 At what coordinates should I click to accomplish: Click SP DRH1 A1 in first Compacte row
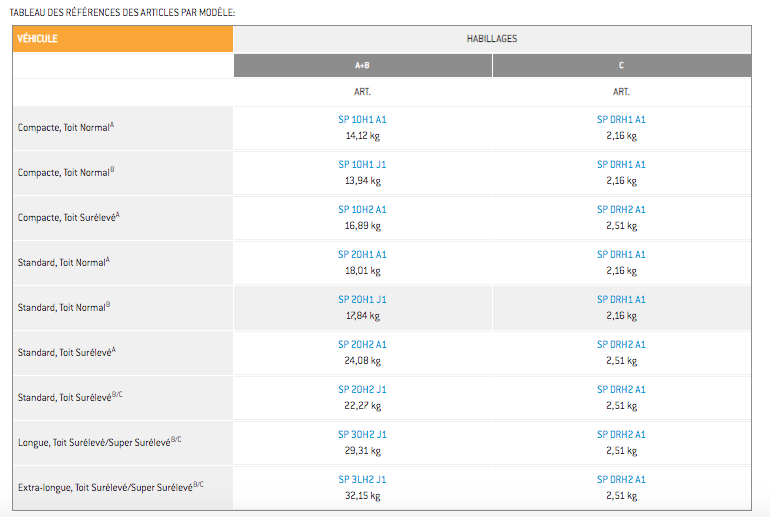coord(621,120)
